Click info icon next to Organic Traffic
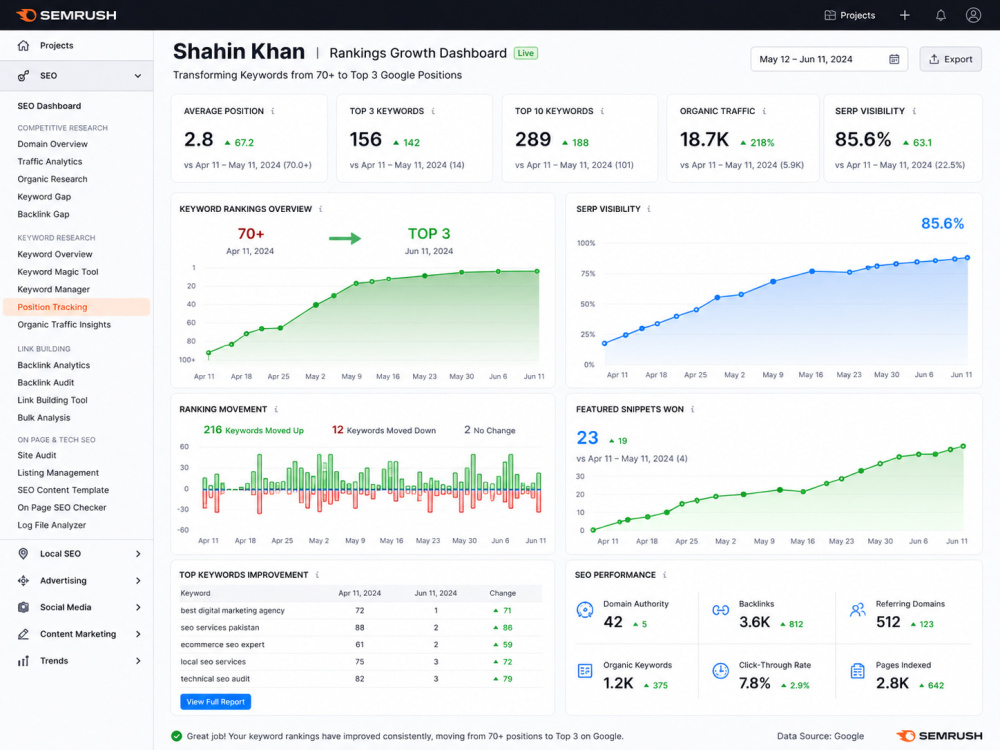This screenshot has width=1000, height=750. [x=764, y=111]
